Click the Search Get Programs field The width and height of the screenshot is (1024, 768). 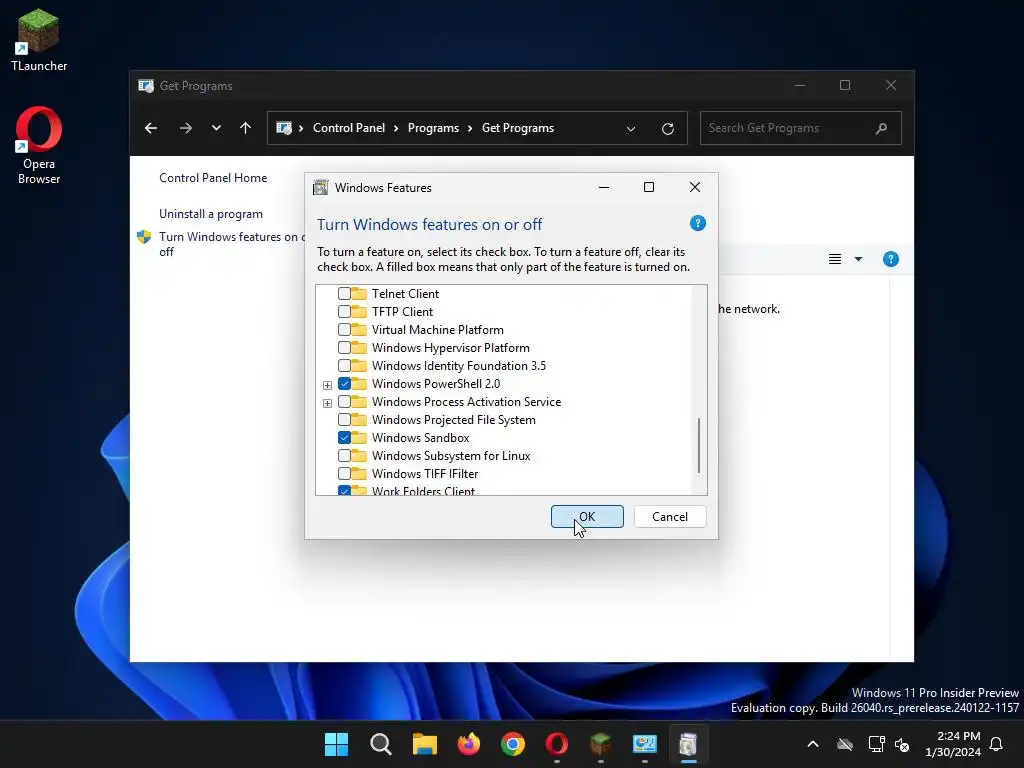(801, 128)
